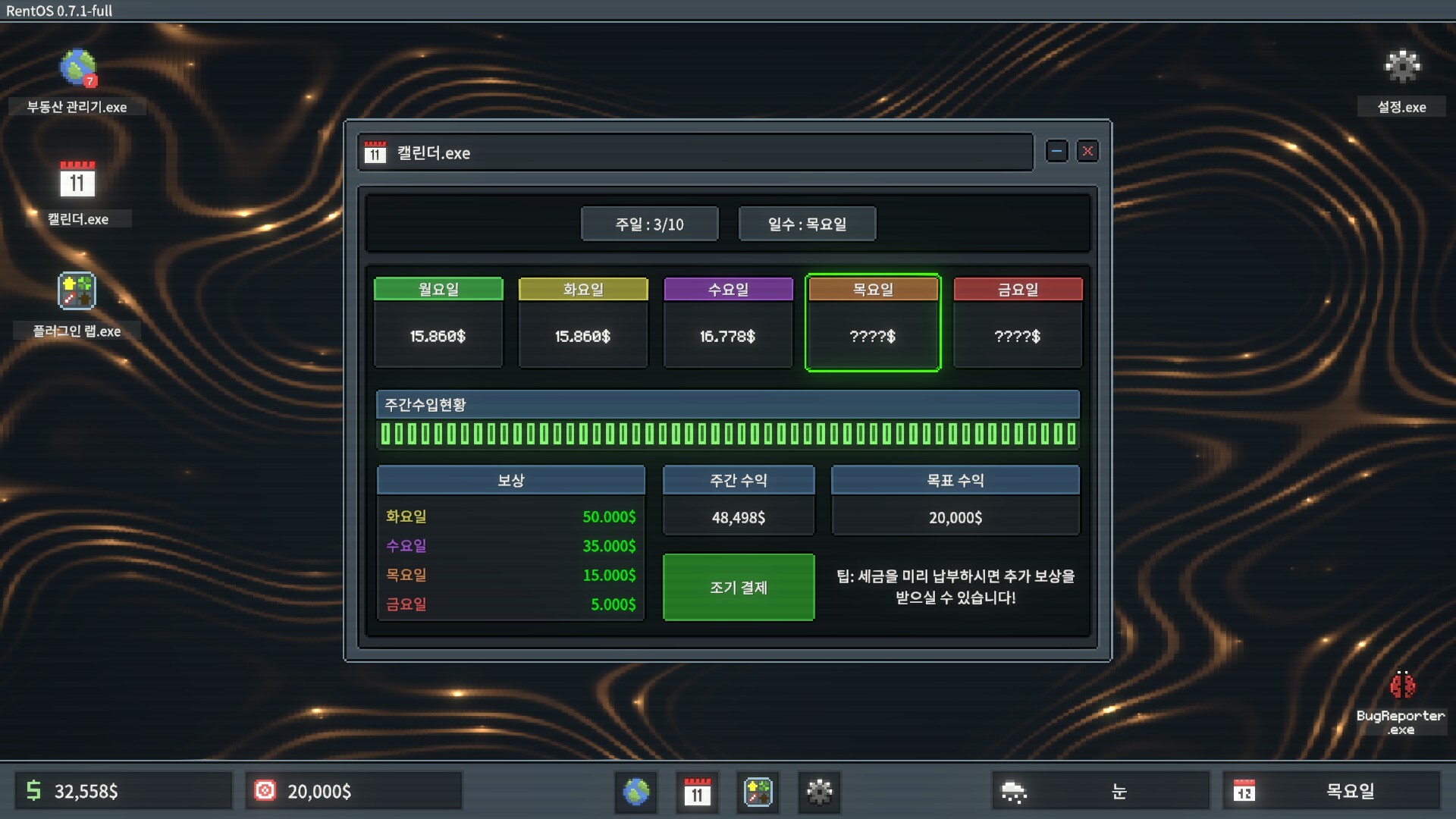This screenshot has width=1456, height=819.
Task: Select the 월요일 day card
Action: tap(438, 323)
